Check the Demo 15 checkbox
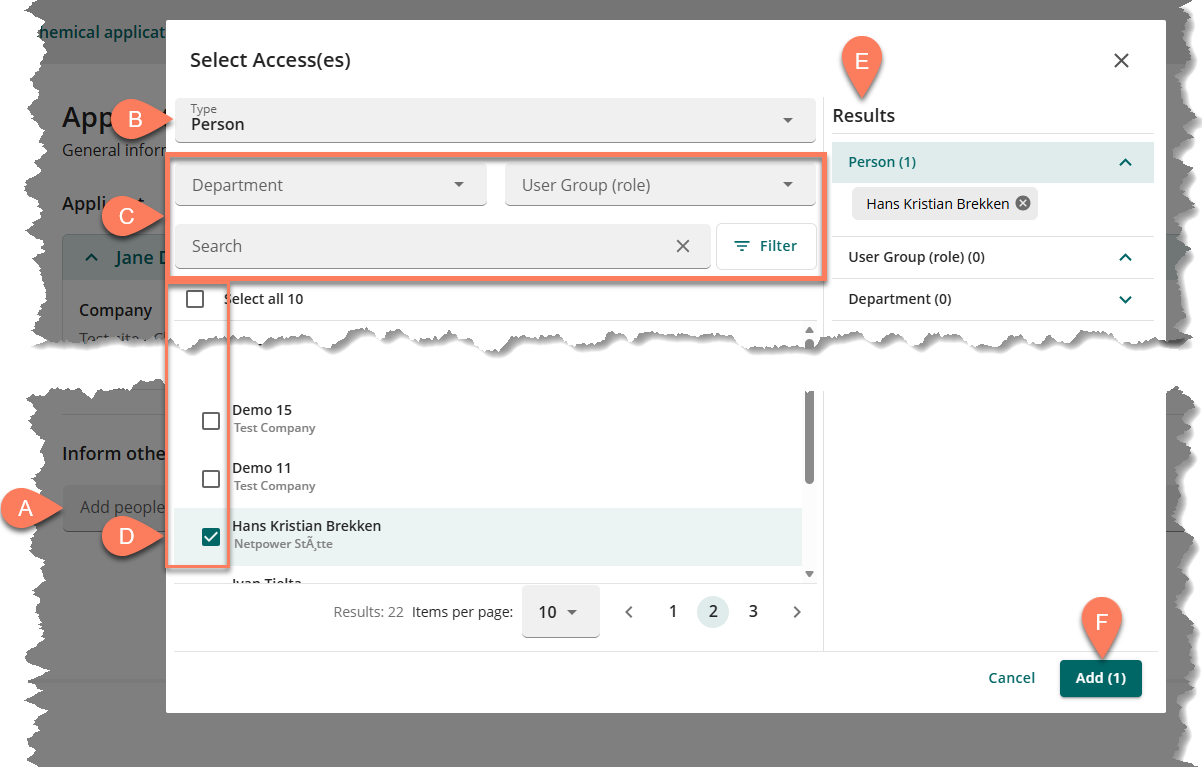 point(211,421)
